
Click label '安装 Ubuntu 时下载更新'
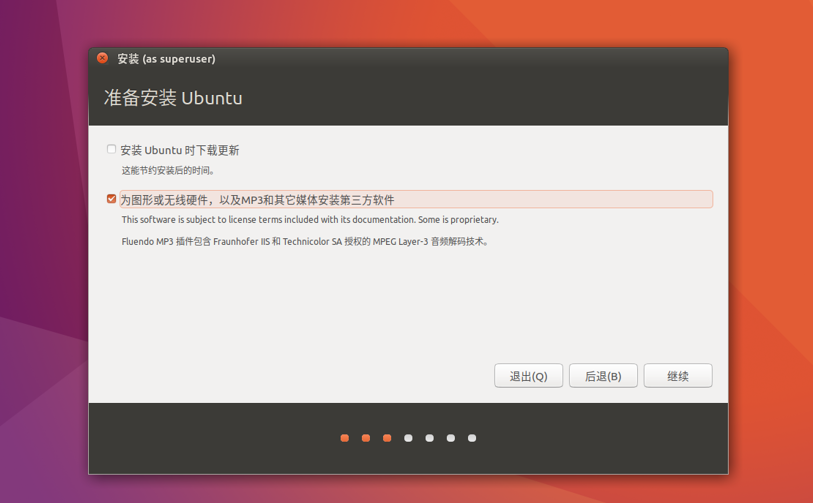179,150
